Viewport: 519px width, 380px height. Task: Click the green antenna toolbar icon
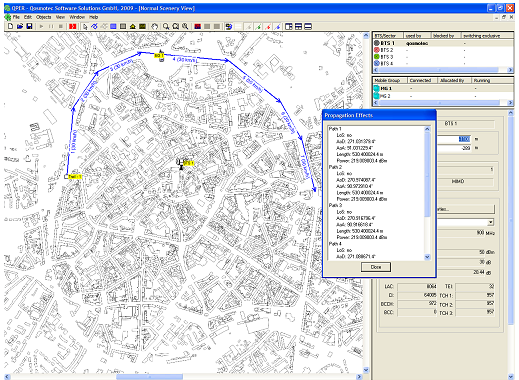pyautogui.click(x=258, y=26)
